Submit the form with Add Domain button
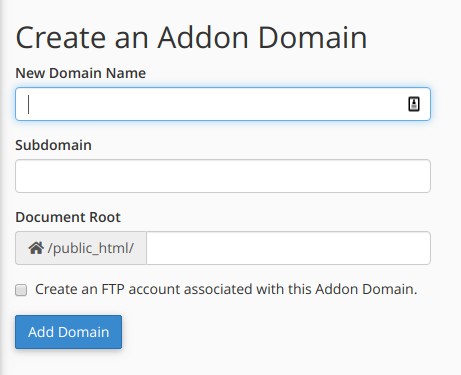Screen dimensions: 461x375 point(68,332)
